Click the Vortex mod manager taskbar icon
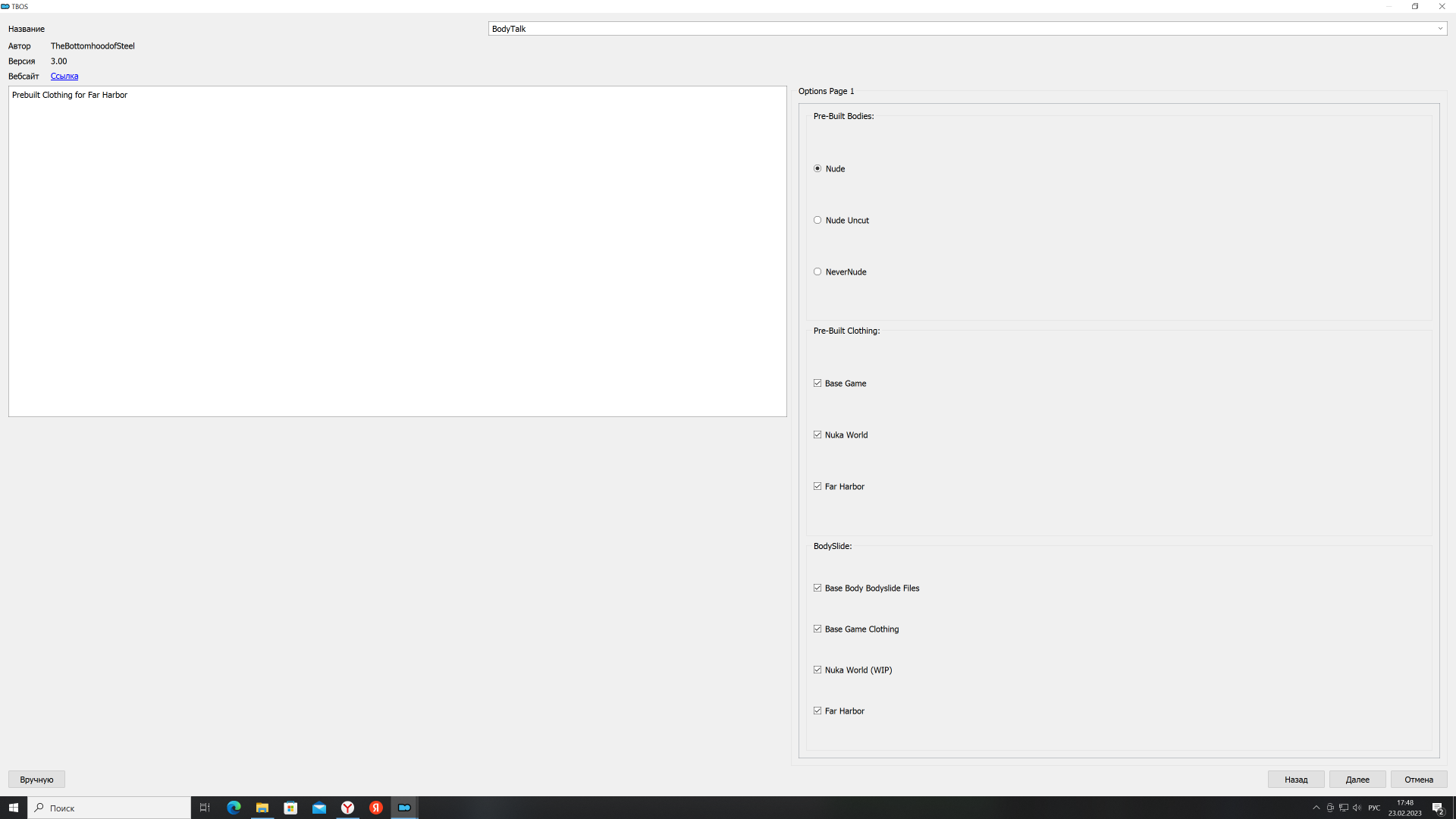The width and height of the screenshot is (1456, 819). pyautogui.click(x=404, y=808)
